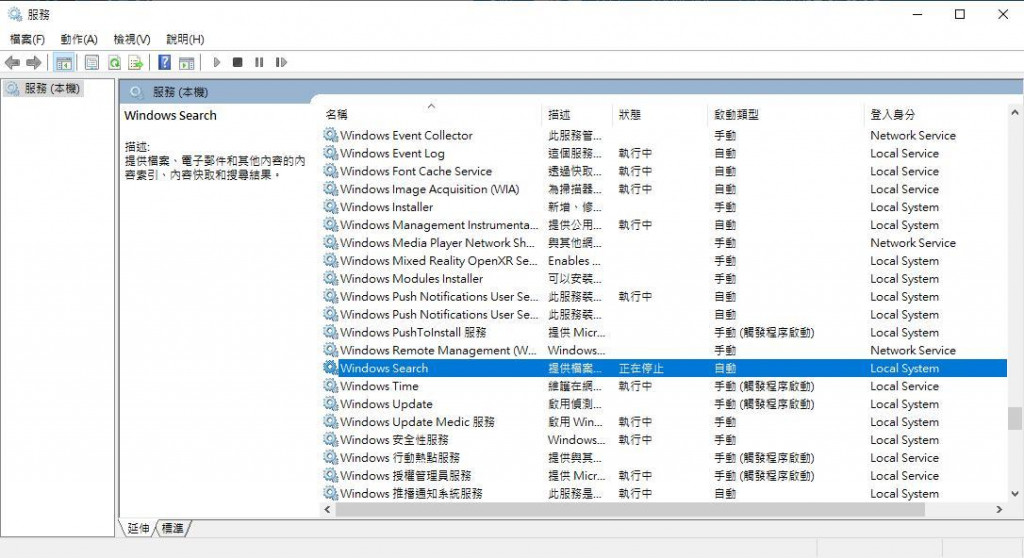Screen dimensions: 1024x558
Task: Click the Windows 行動熱點服務 gear icon
Action: 330,457
